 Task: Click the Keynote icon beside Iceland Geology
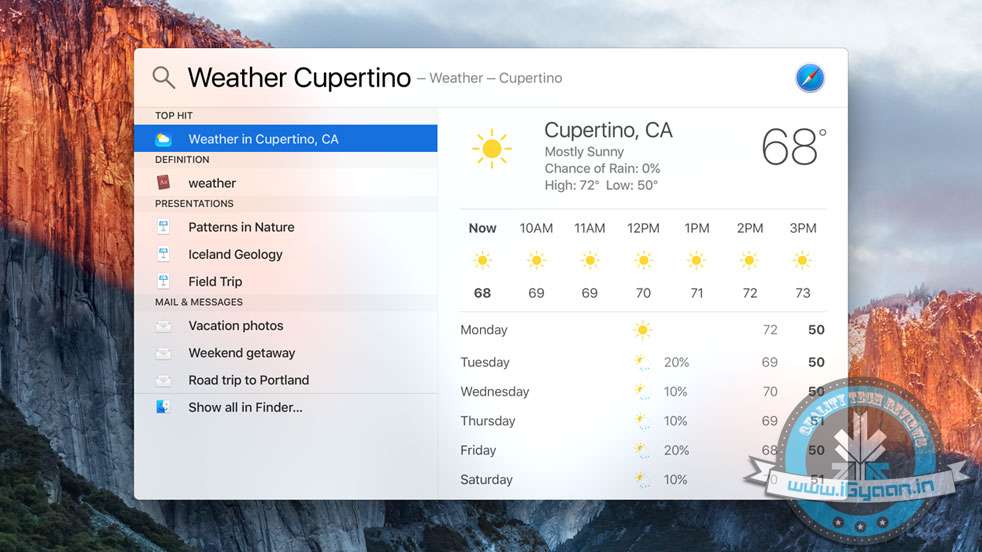click(164, 254)
